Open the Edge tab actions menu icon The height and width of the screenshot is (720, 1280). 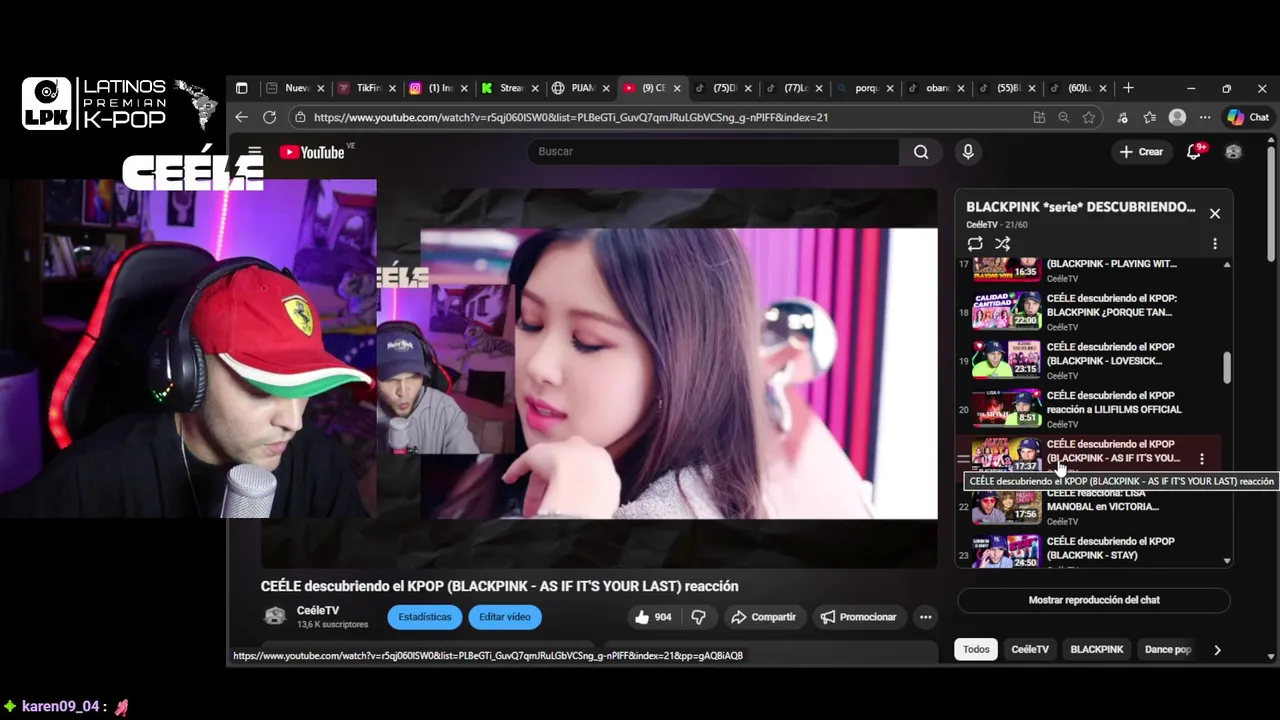pyautogui.click(x=241, y=88)
